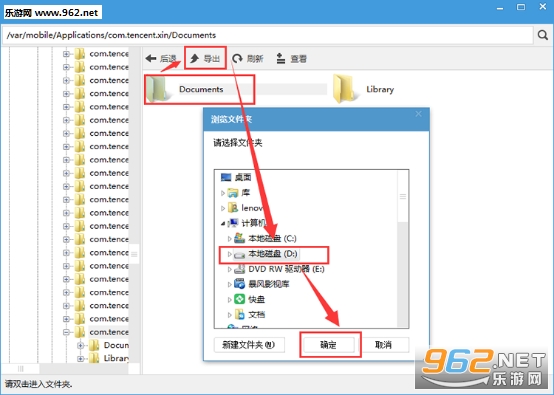
Task: Collapse the 计算机 tree node
Action: pyautogui.click(x=223, y=223)
